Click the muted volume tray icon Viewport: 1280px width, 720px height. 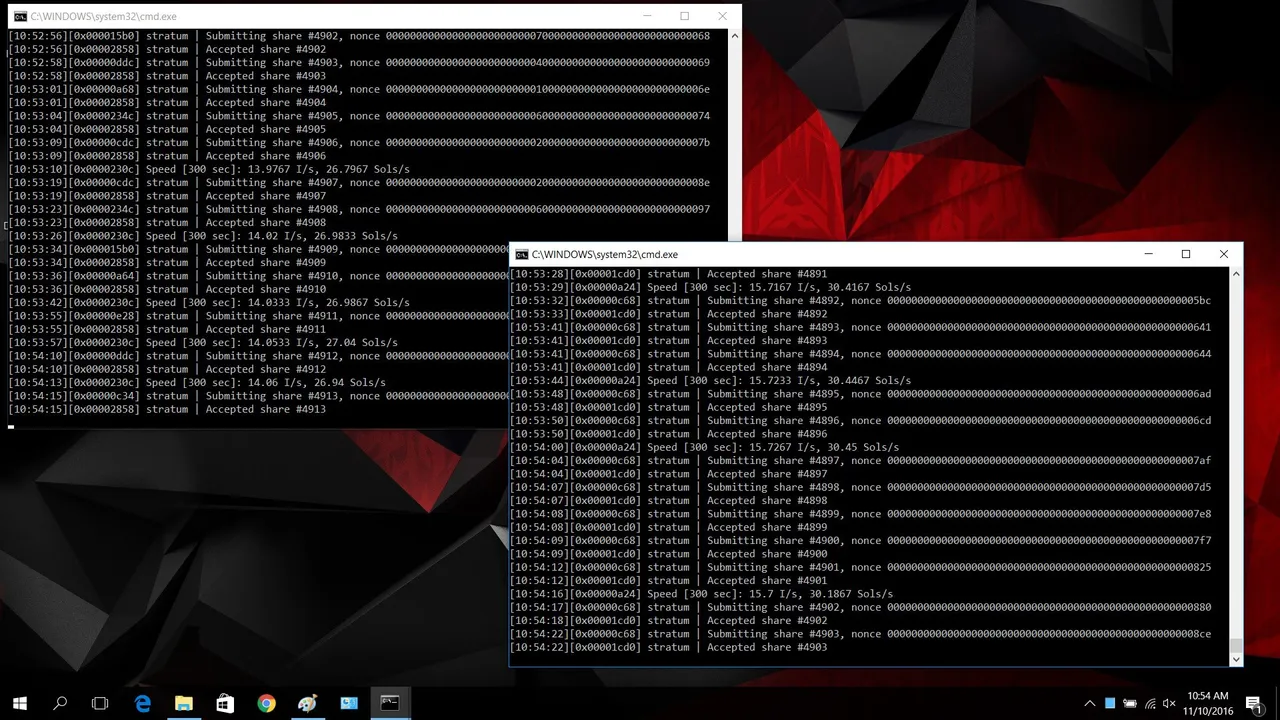(x=1169, y=703)
